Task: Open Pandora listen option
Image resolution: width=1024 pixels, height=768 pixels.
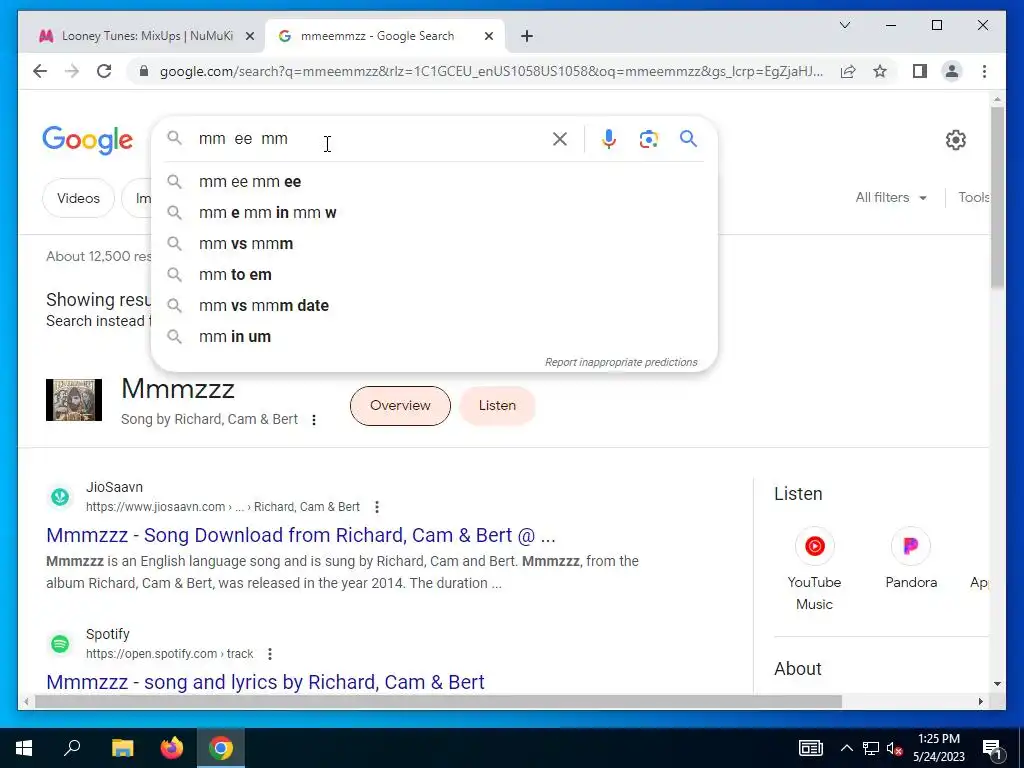Action: (x=911, y=558)
